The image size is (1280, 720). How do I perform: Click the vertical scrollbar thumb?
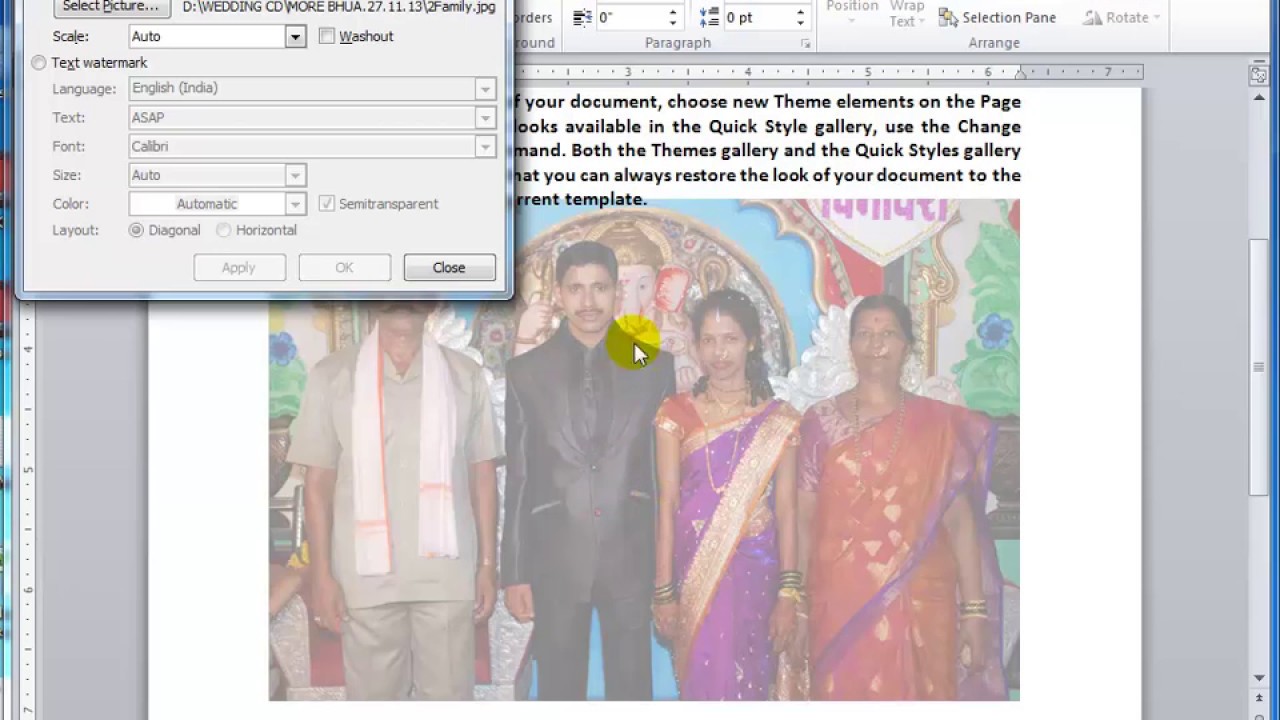click(x=1259, y=367)
